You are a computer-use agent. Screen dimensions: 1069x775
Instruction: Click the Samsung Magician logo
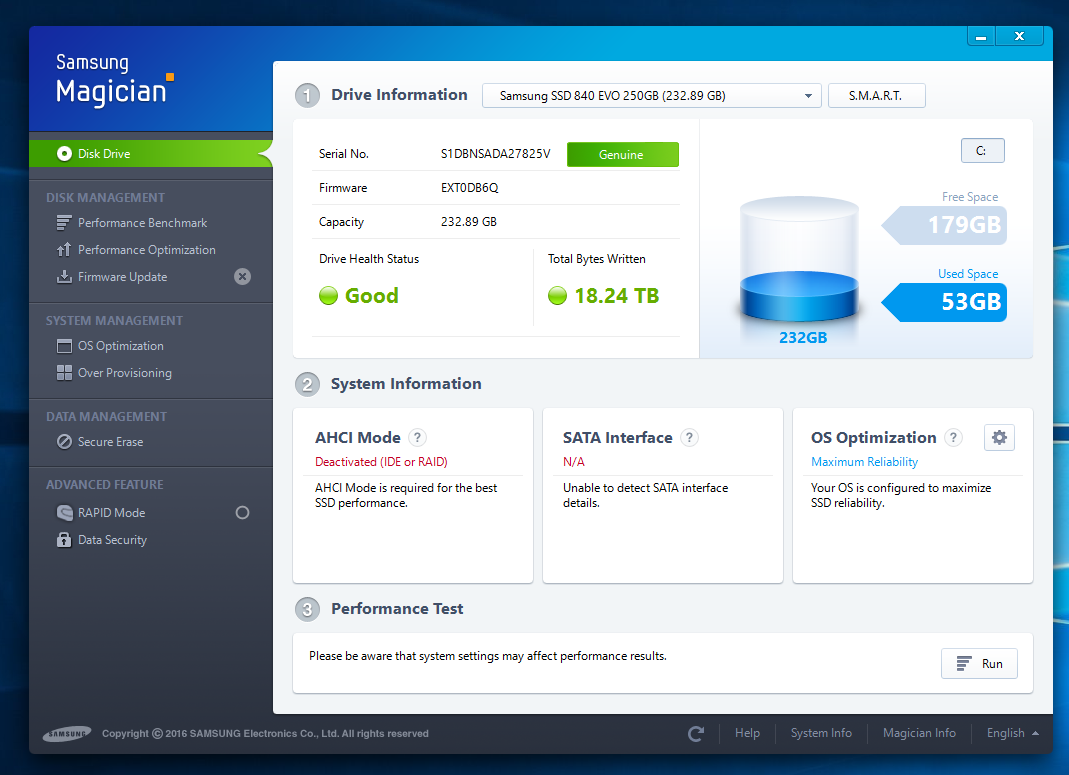coord(115,80)
